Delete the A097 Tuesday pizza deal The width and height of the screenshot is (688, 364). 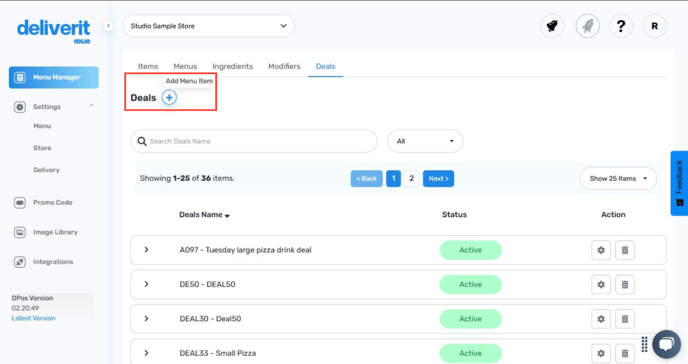625,250
